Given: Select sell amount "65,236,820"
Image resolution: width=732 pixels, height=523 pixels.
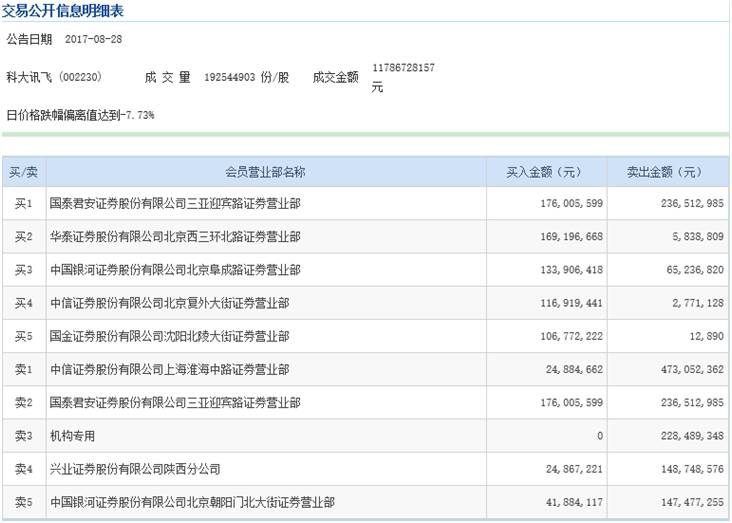Looking at the screenshot, I should [695, 270].
